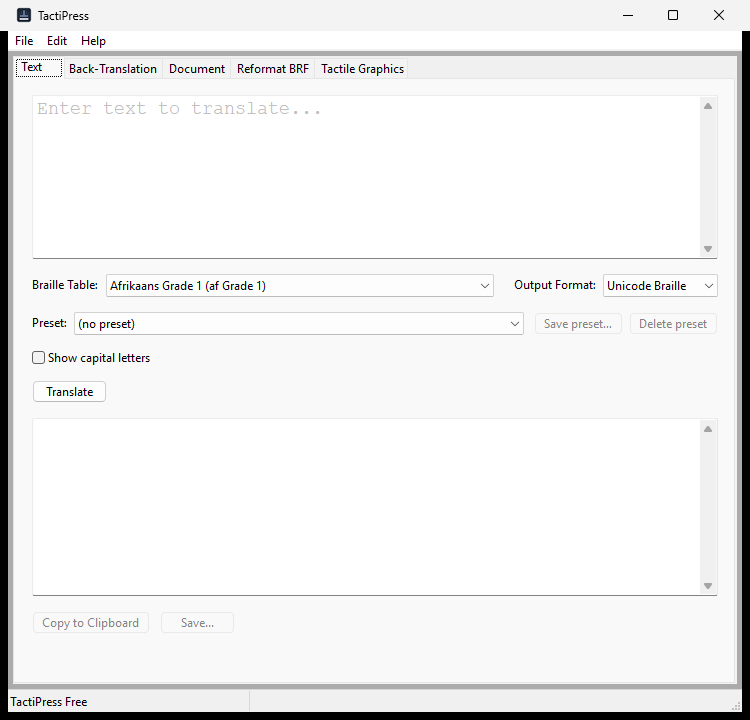The height and width of the screenshot is (720, 750).
Task: Click output area scrollbar up arrow
Action: point(708,429)
